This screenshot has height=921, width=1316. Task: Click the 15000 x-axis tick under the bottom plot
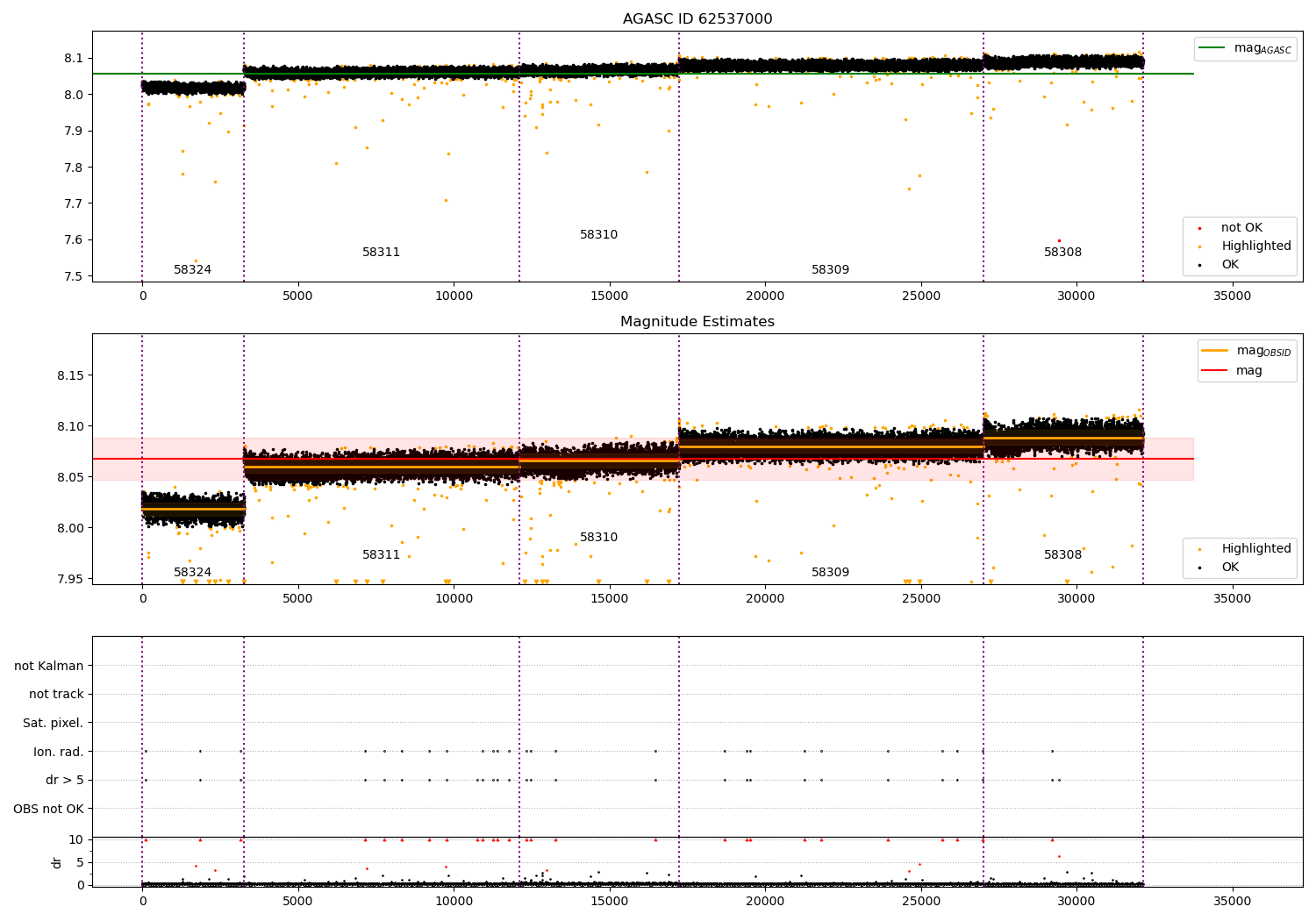tap(609, 901)
